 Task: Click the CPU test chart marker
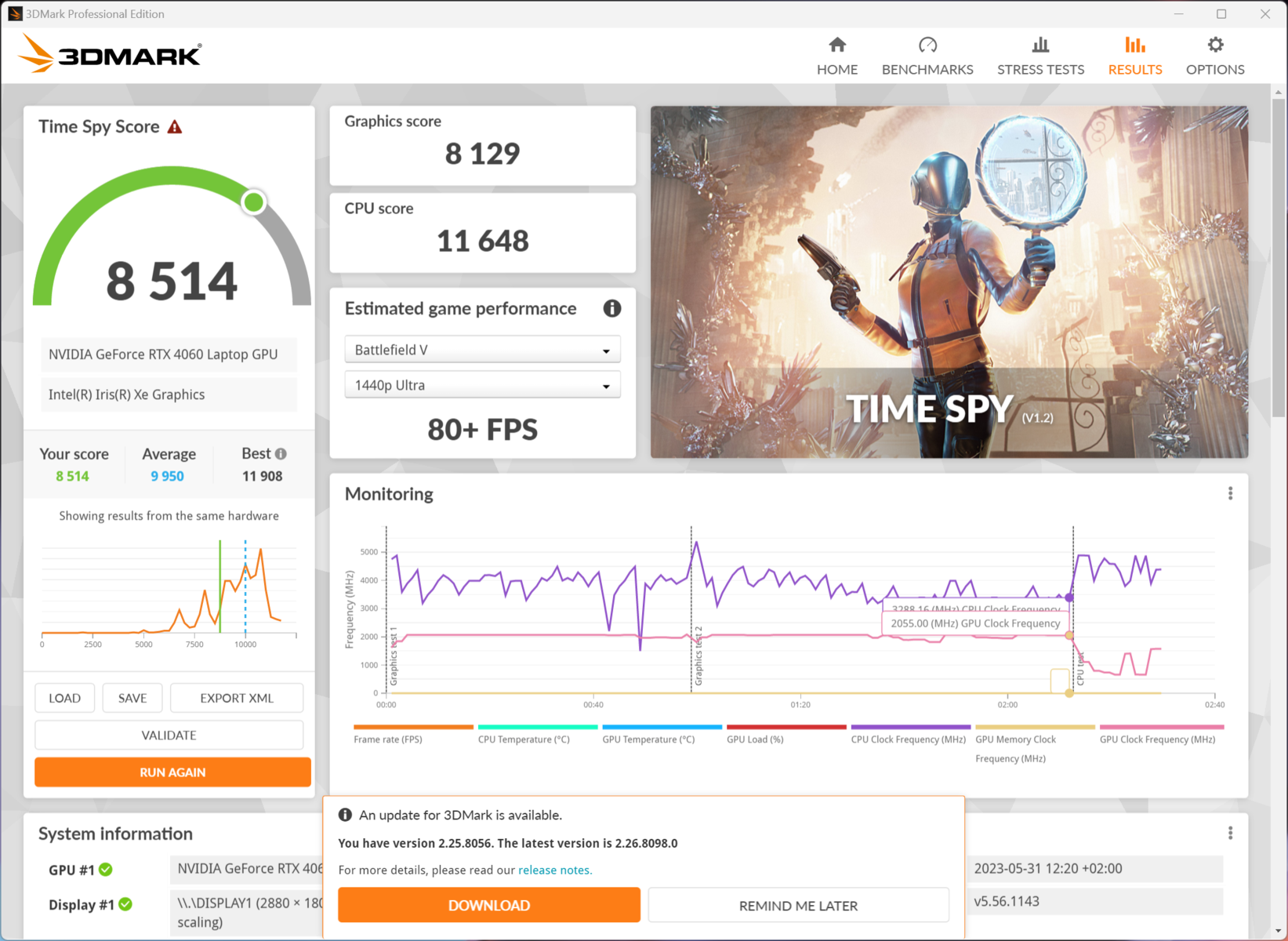point(1079,670)
